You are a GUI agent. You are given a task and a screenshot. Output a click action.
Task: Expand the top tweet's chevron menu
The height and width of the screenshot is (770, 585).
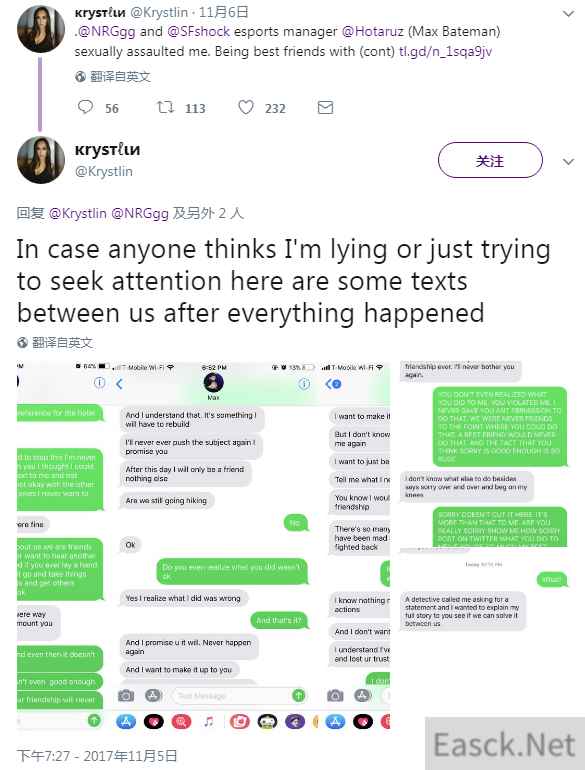(568, 14)
